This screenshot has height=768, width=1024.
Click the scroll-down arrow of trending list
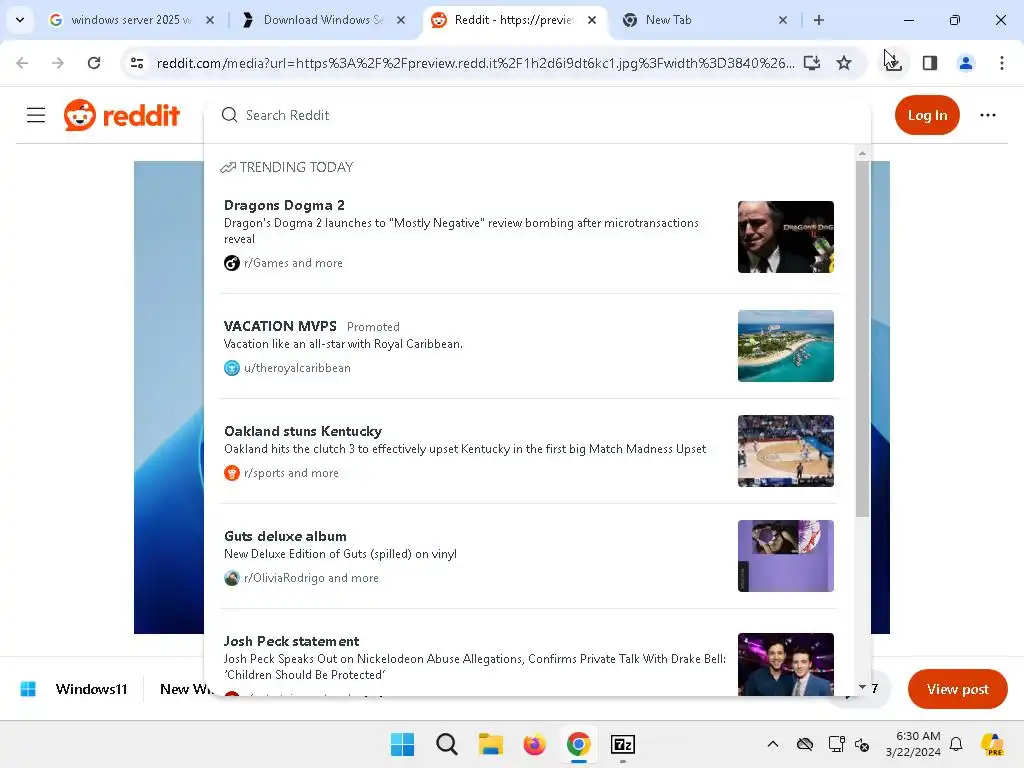862,687
